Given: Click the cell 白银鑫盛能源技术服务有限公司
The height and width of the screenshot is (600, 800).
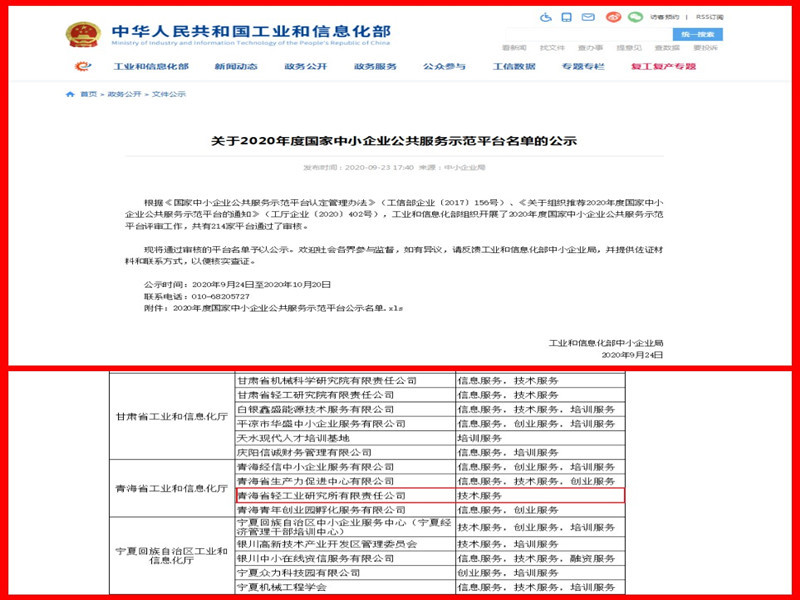Looking at the screenshot, I should pyautogui.click(x=344, y=409).
